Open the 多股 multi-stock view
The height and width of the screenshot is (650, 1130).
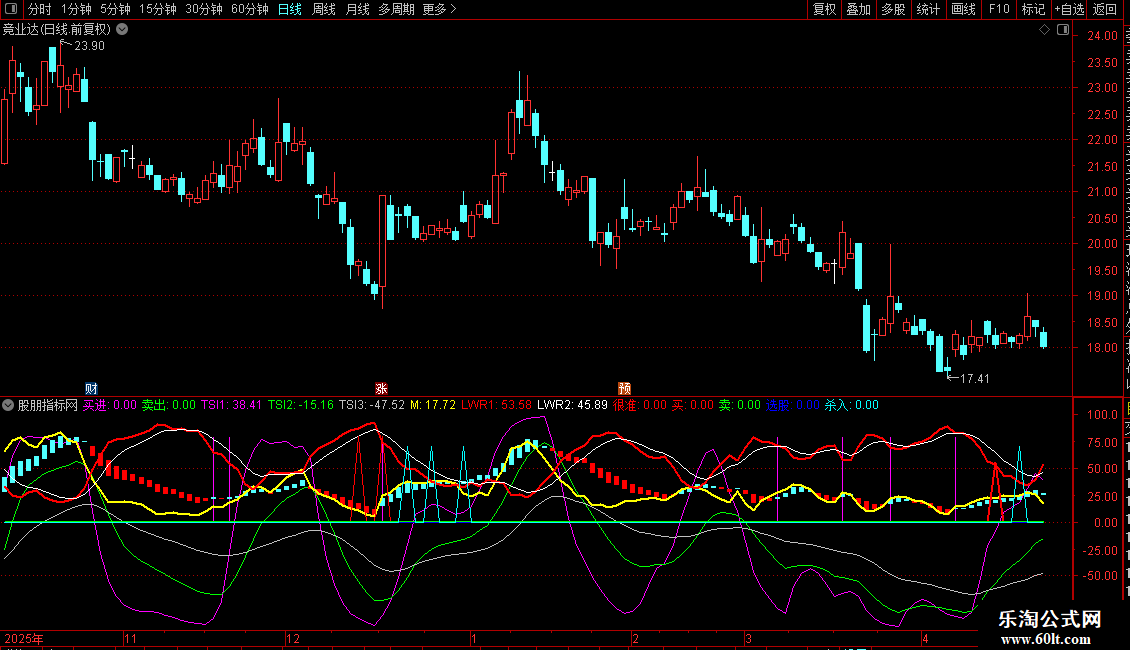(893, 9)
